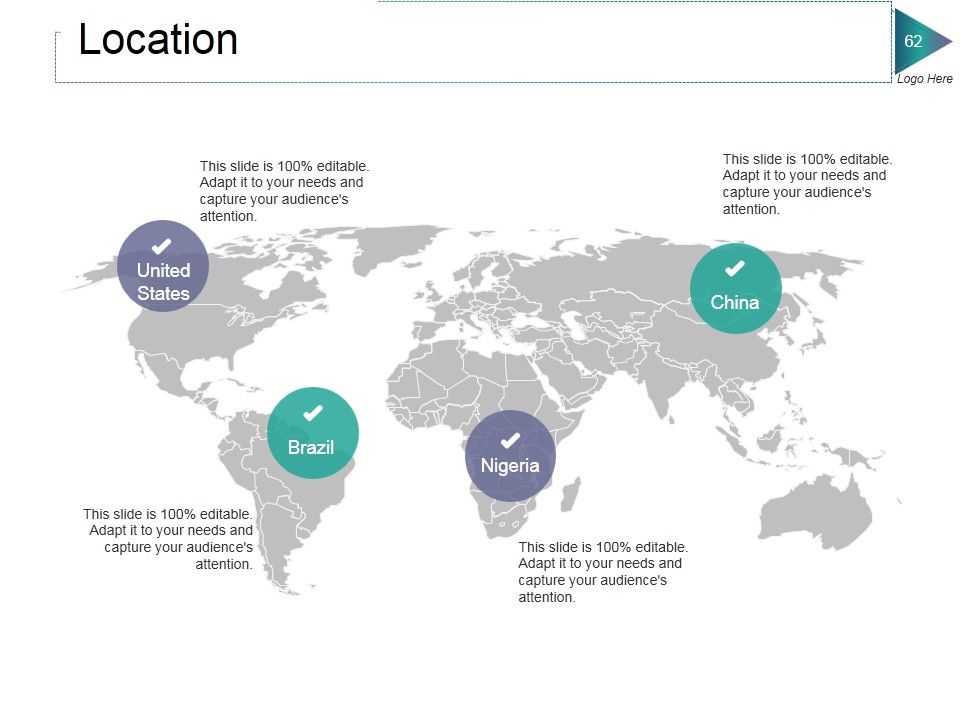Viewport: 960px width, 720px height.
Task: Click the Logo Here placeholder text
Action: pyautogui.click(x=924, y=78)
